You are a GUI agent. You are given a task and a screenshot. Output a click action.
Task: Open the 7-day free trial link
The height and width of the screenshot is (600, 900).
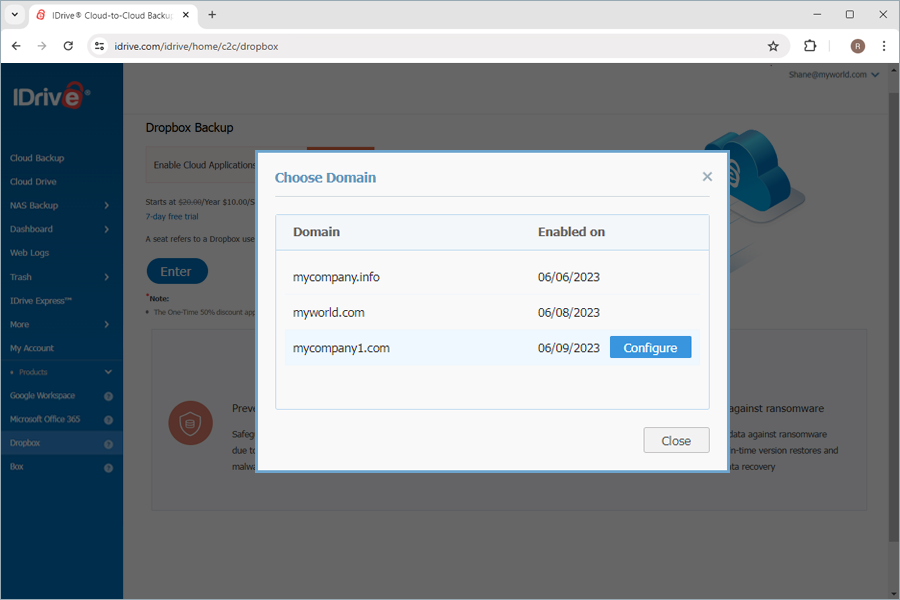[x=172, y=216]
